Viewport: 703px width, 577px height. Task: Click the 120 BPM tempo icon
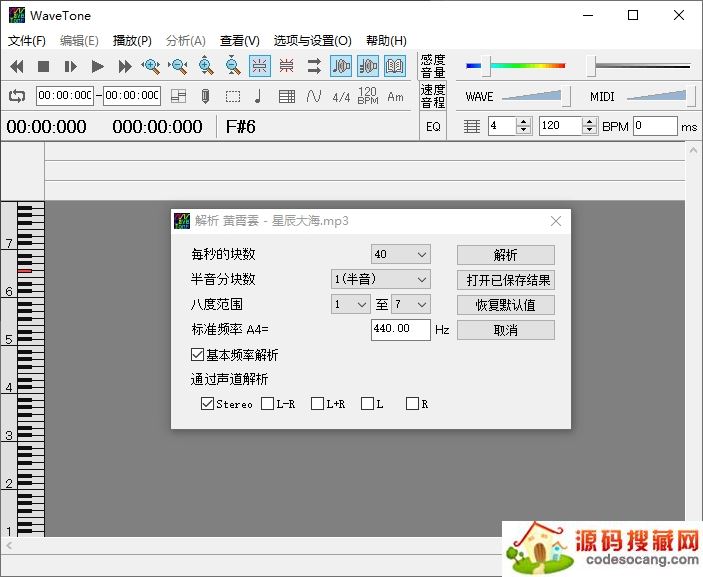[x=368, y=96]
